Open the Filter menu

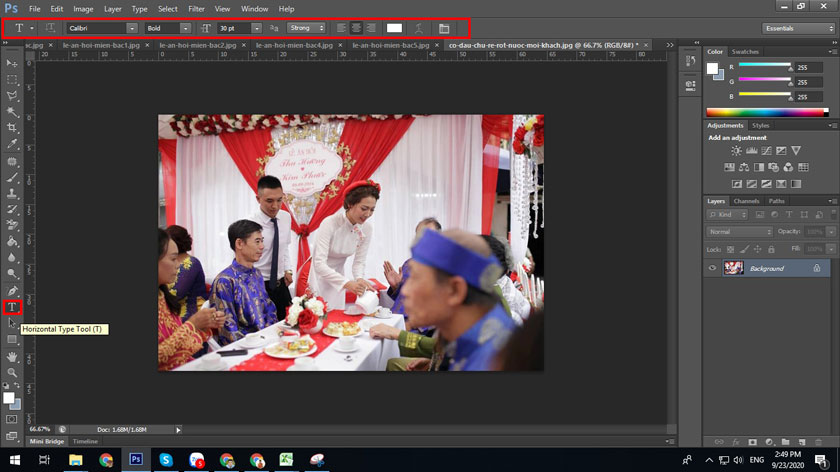pos(196,9)
